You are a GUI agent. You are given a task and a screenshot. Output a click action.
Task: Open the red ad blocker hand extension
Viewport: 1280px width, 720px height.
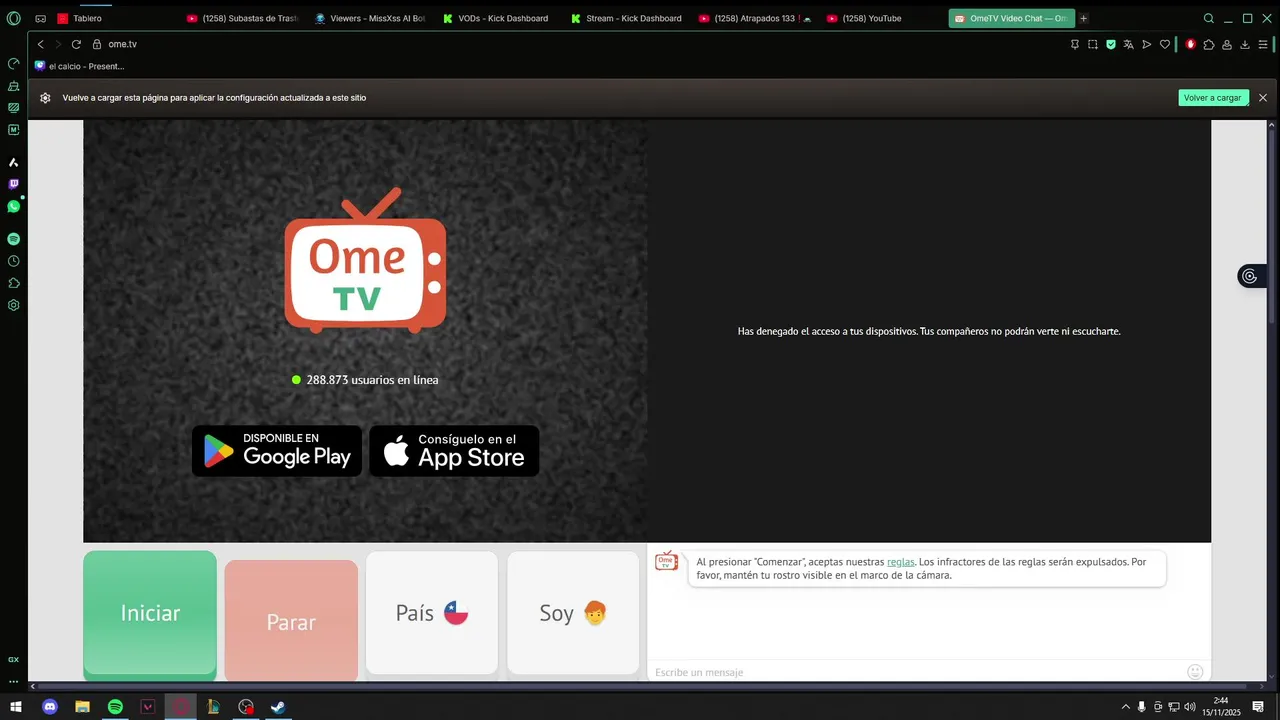(1191, 44)
